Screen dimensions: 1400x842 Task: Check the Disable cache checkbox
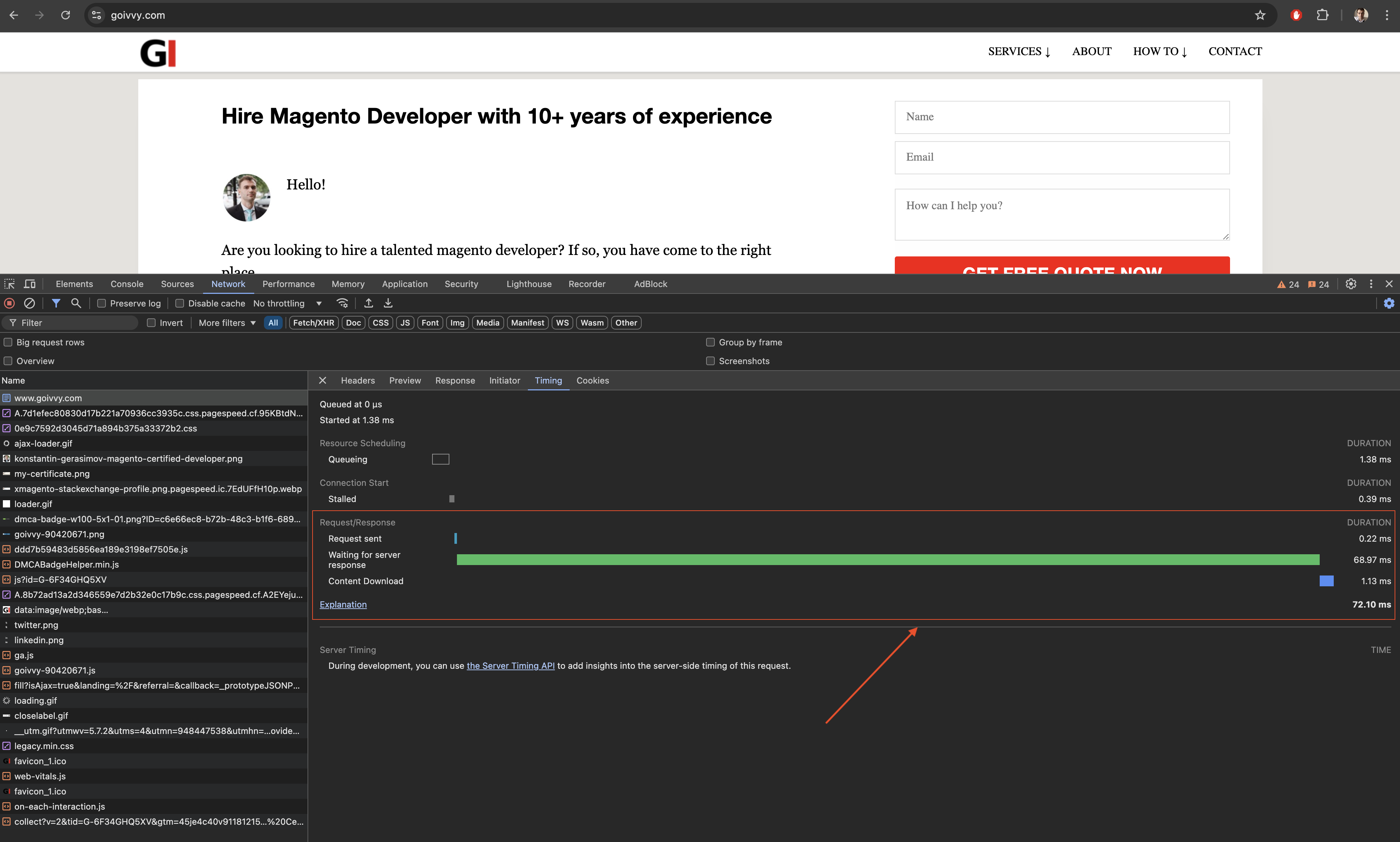pyautogui.click(x=180, y=303)
